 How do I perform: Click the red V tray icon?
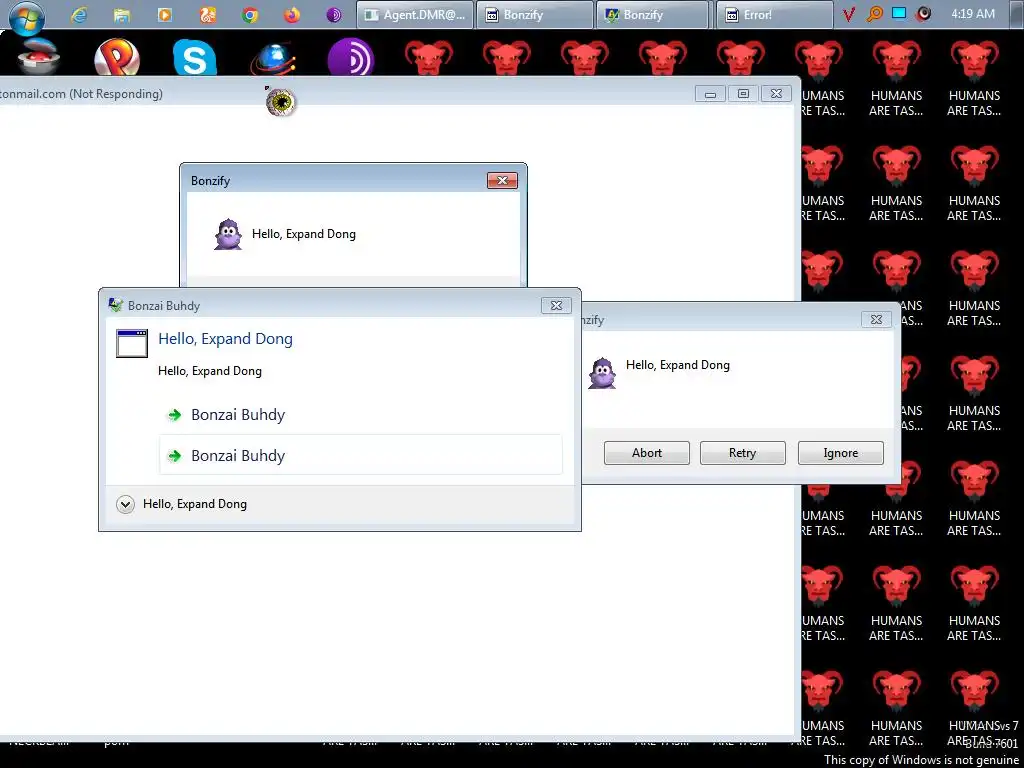point(848,14)
